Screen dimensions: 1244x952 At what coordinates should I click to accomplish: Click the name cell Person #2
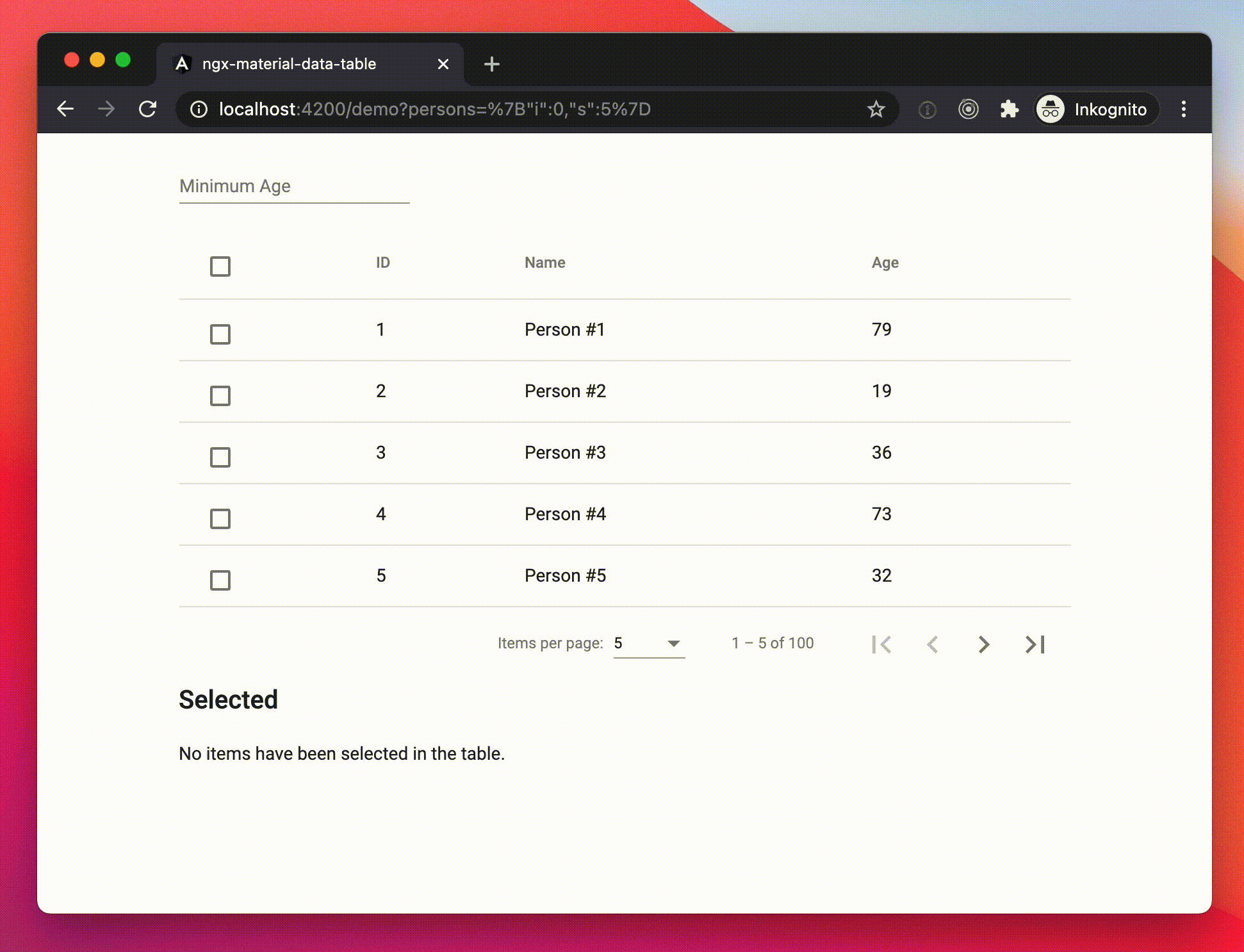point(565,391)
